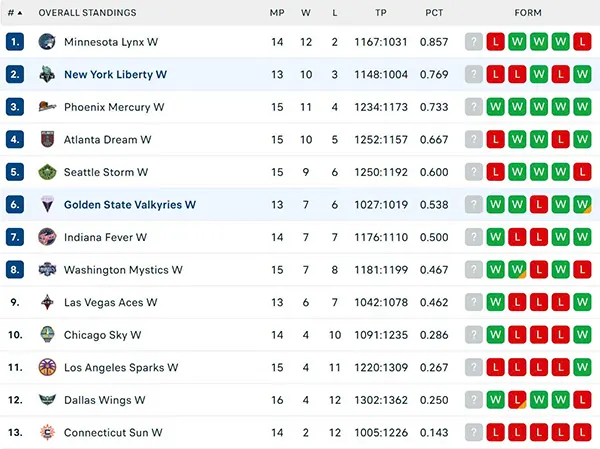
Task: Click Seattle Storm upcoming match question-mark icon
Action: coord(474,172)
